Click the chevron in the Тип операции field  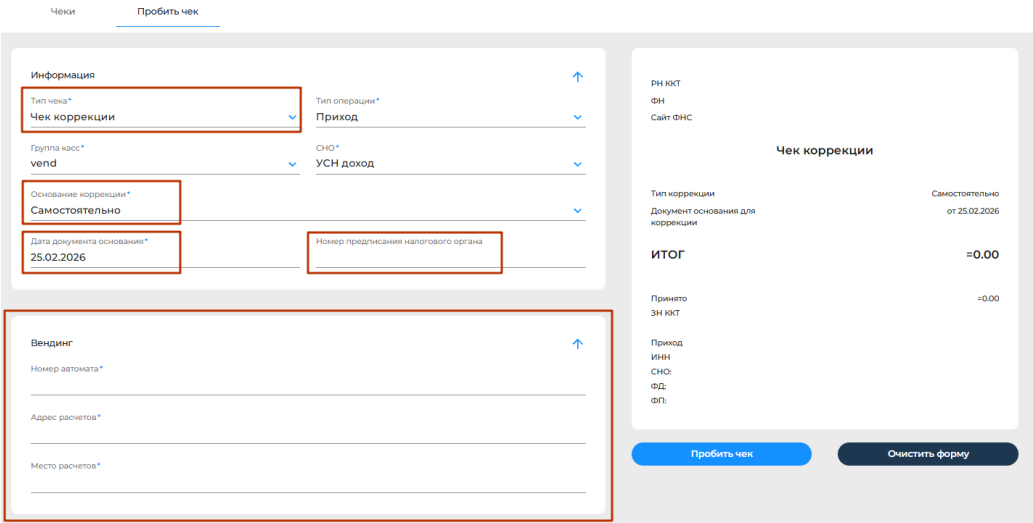[x=577, y=117]
